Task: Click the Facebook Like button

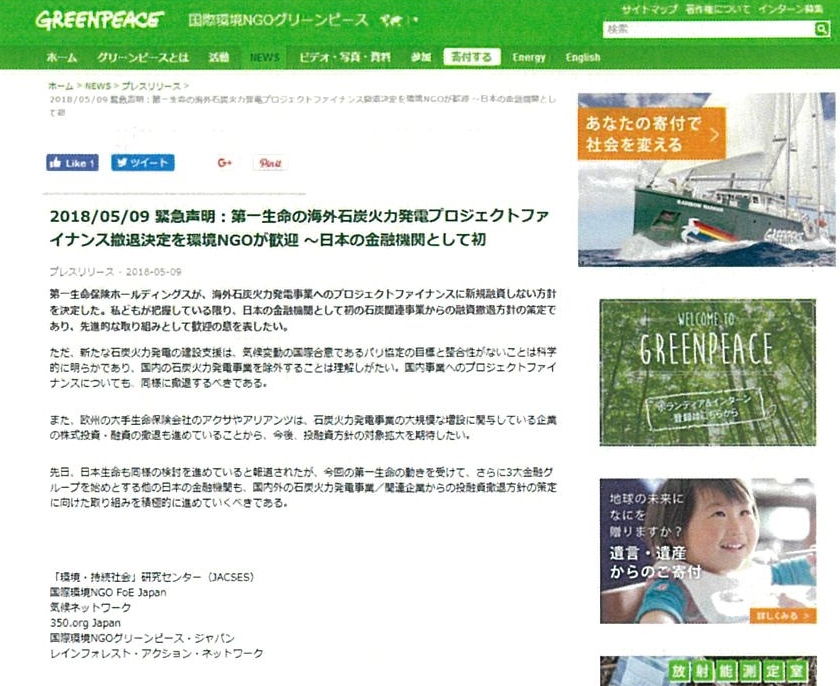Action: tap(72, 163)
